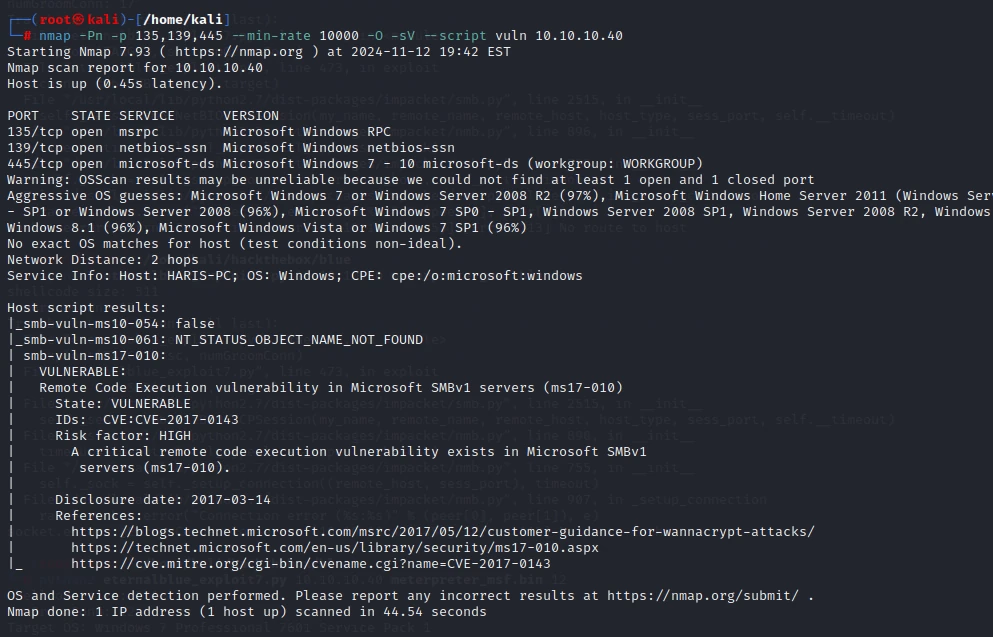Open the nmap.org/submit link
The height and width of the screenshot is (637, 993).
703,596
